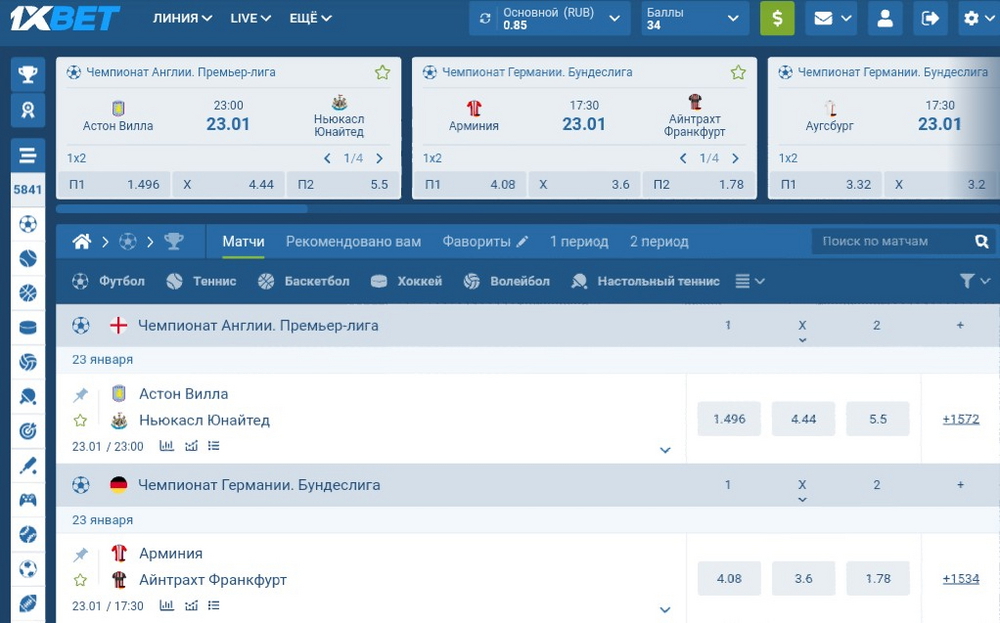Image resolution: width=1000 pixels, height=623 pixels.
Task: Open the ЛИНИЯ dropdown menu
Action: coord(182,18)
